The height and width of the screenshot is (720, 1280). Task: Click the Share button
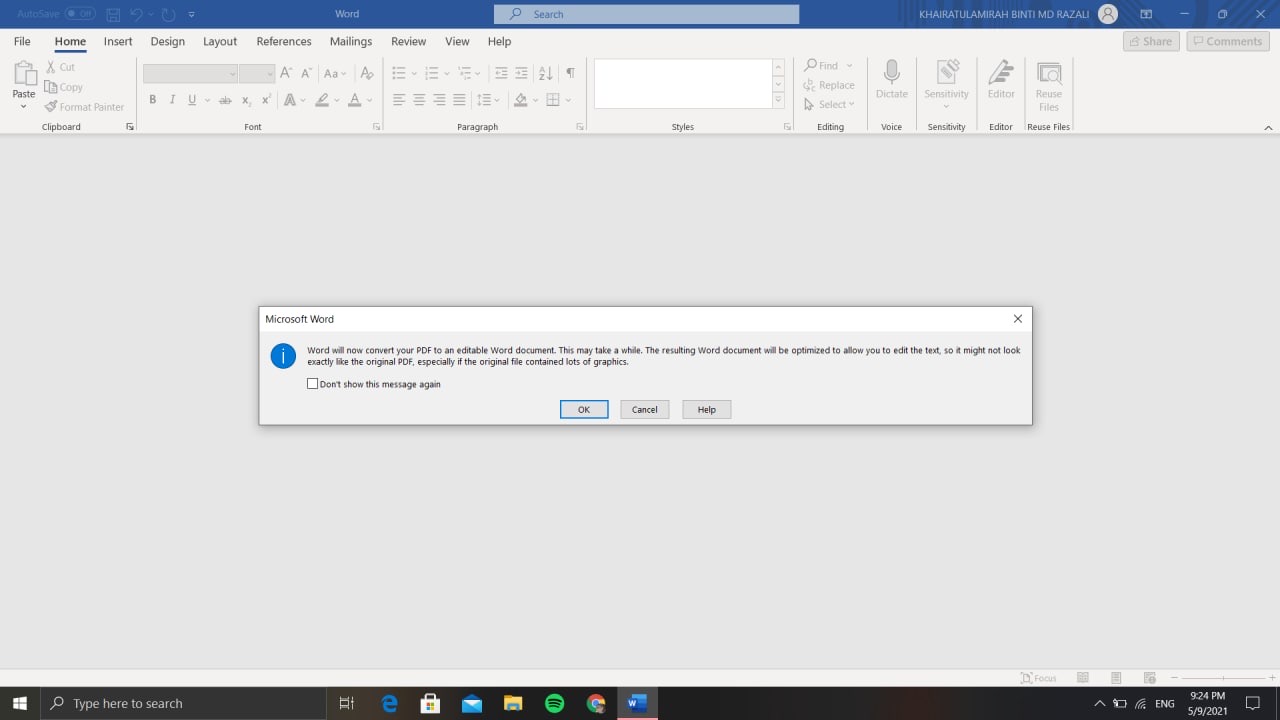tap(1151, 41)
